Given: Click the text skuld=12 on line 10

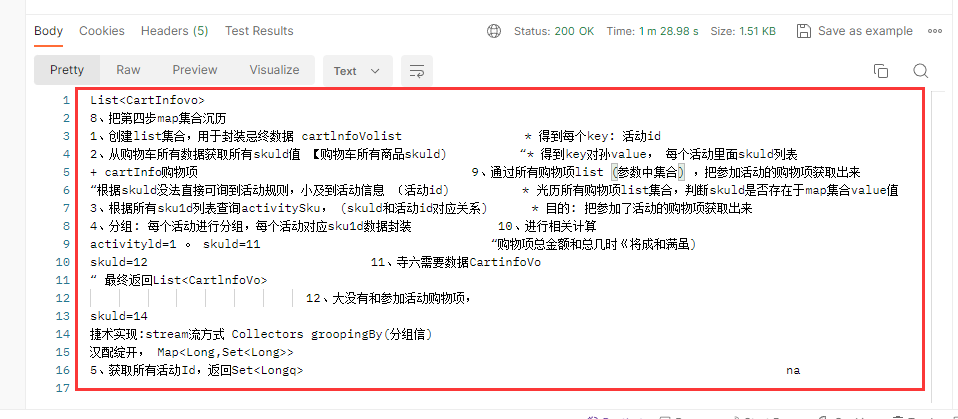Looking at the screenshot, I should point(119,263).
